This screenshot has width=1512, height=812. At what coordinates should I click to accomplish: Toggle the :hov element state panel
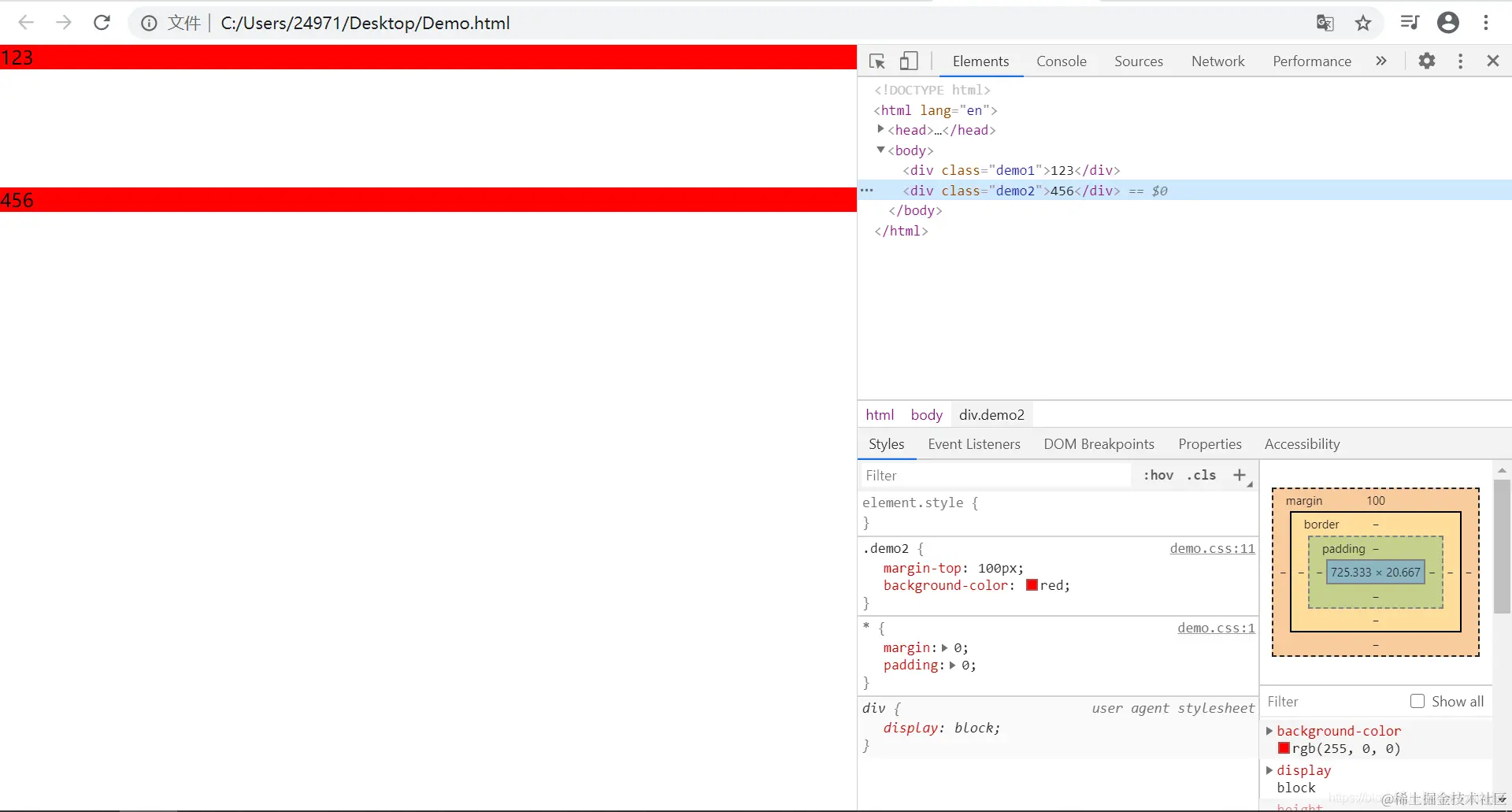pos(1158,475)
